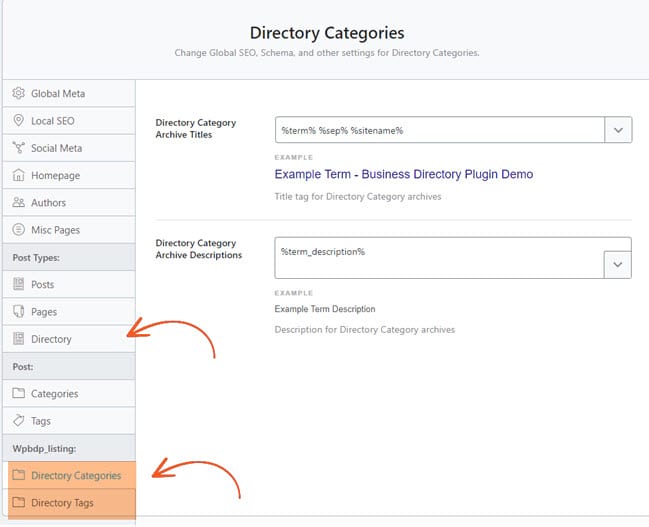The width and height of the screenshot is (649, 527).
Task: Click the Authors people icon
Action: point(18,202)
